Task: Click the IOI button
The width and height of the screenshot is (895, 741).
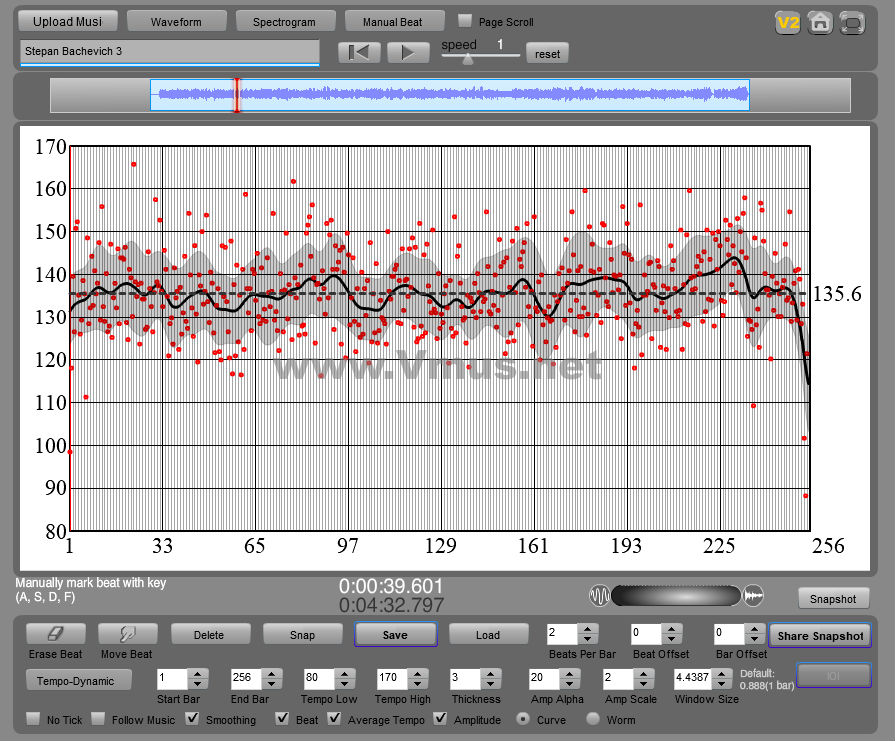Action: coord(833,676)
